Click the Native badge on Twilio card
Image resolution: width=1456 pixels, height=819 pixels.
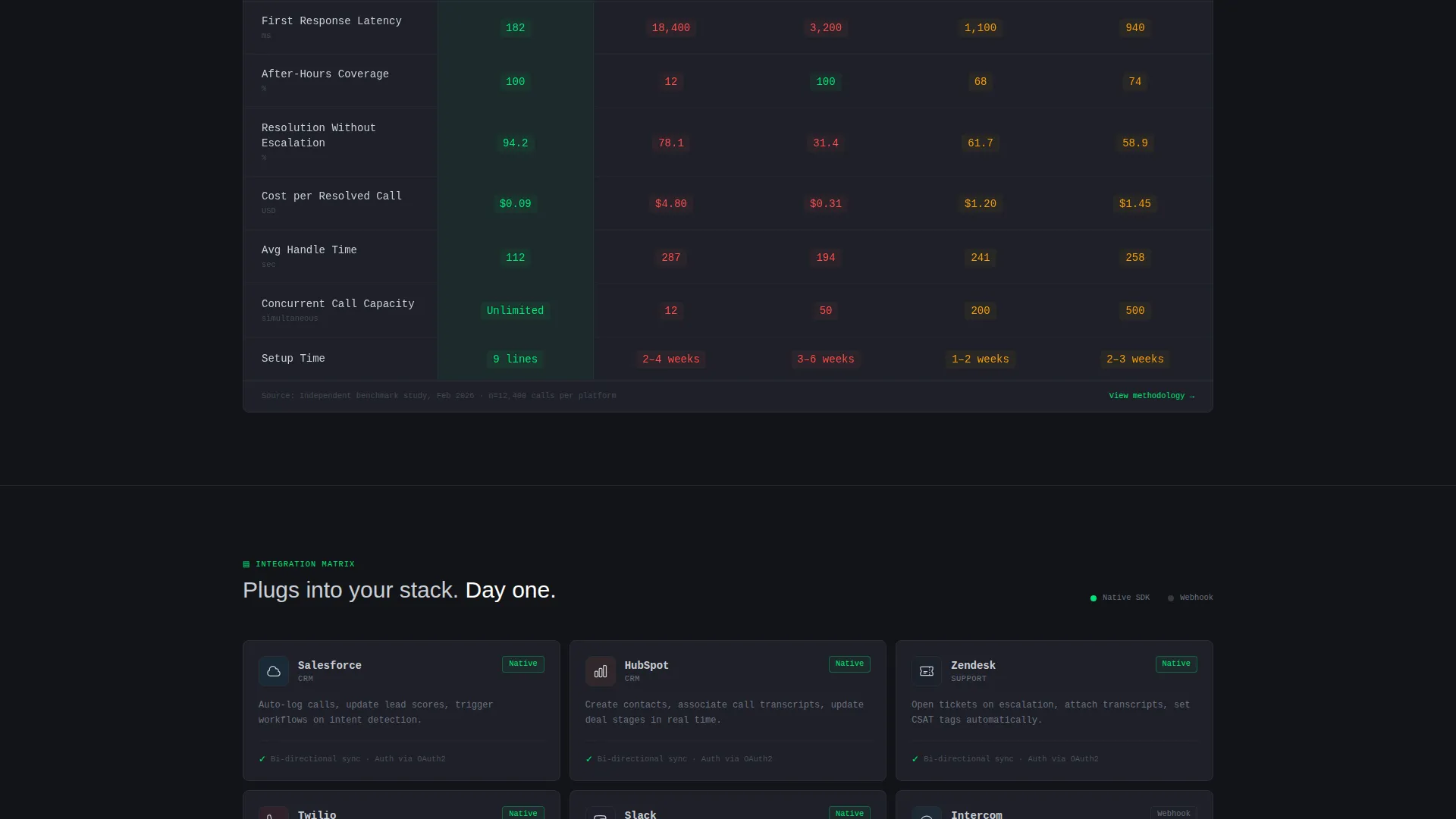[x=522, y=813]
